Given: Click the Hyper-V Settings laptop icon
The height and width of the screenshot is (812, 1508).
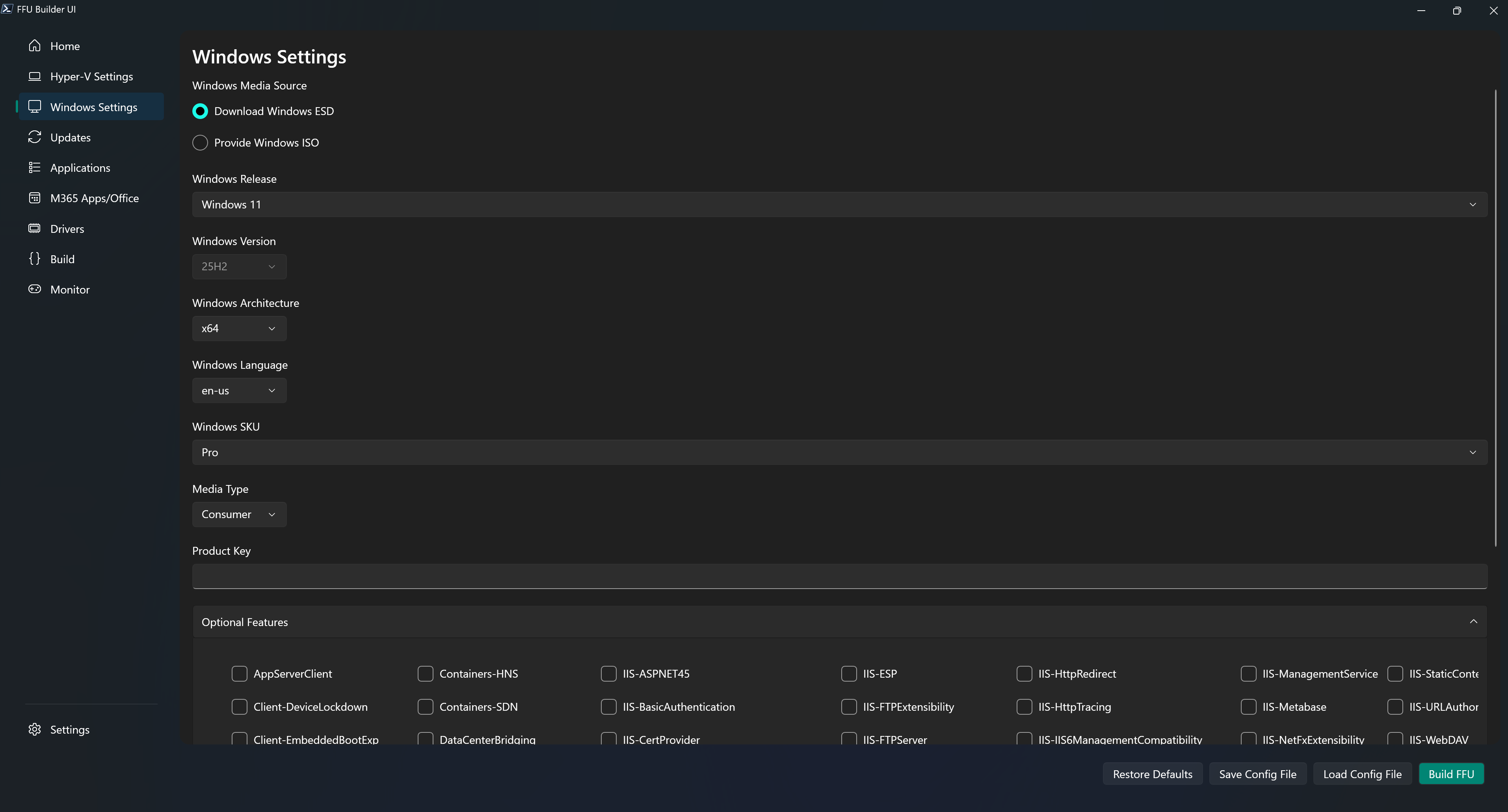Looking at the screenshot, I should [35, 76].
